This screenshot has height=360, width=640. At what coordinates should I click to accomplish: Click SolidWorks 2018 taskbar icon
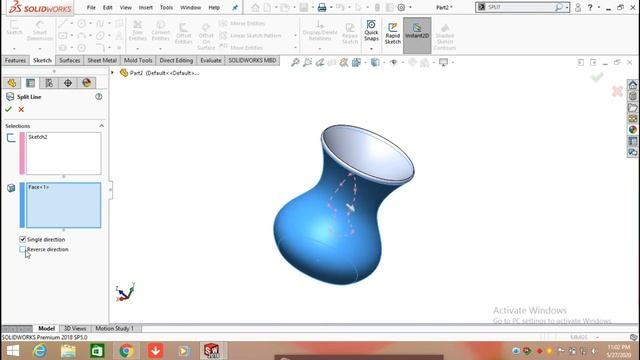[x=212, y=351]
